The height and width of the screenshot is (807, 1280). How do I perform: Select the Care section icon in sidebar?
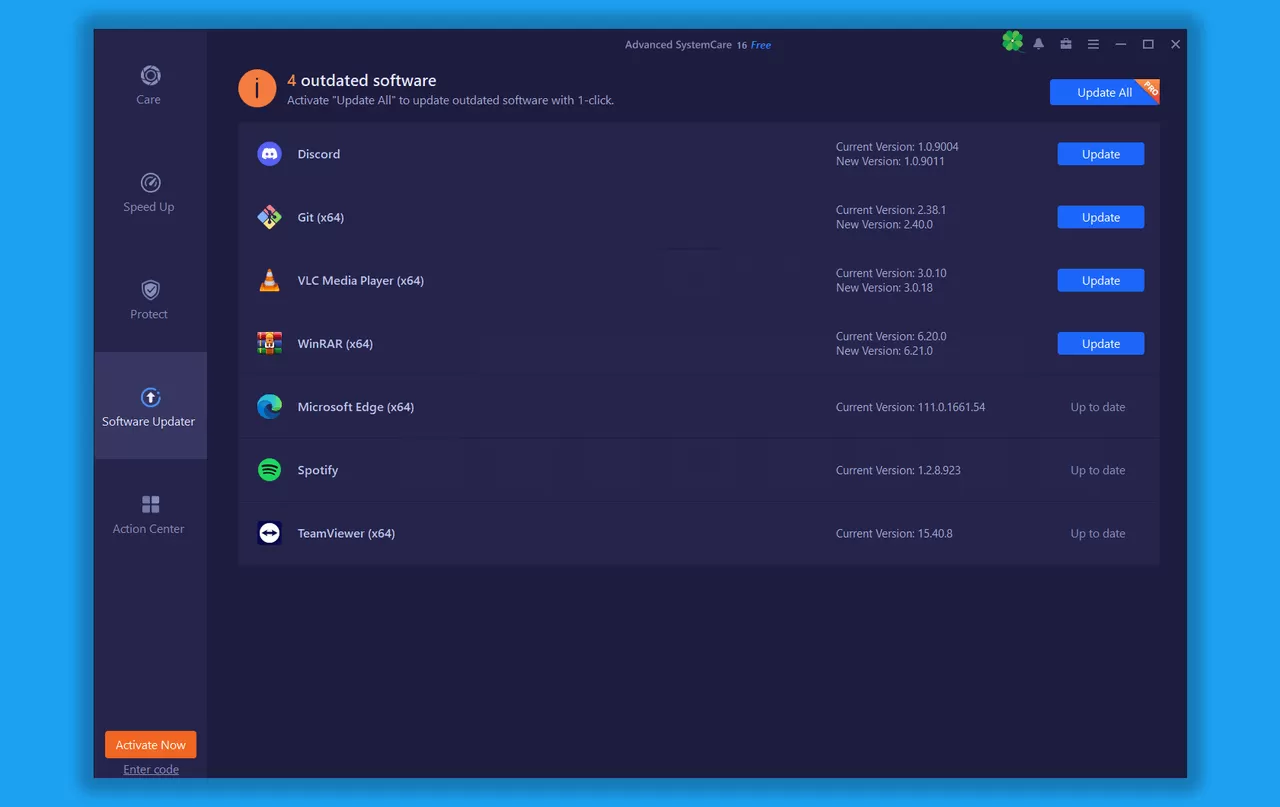(148, 76)
